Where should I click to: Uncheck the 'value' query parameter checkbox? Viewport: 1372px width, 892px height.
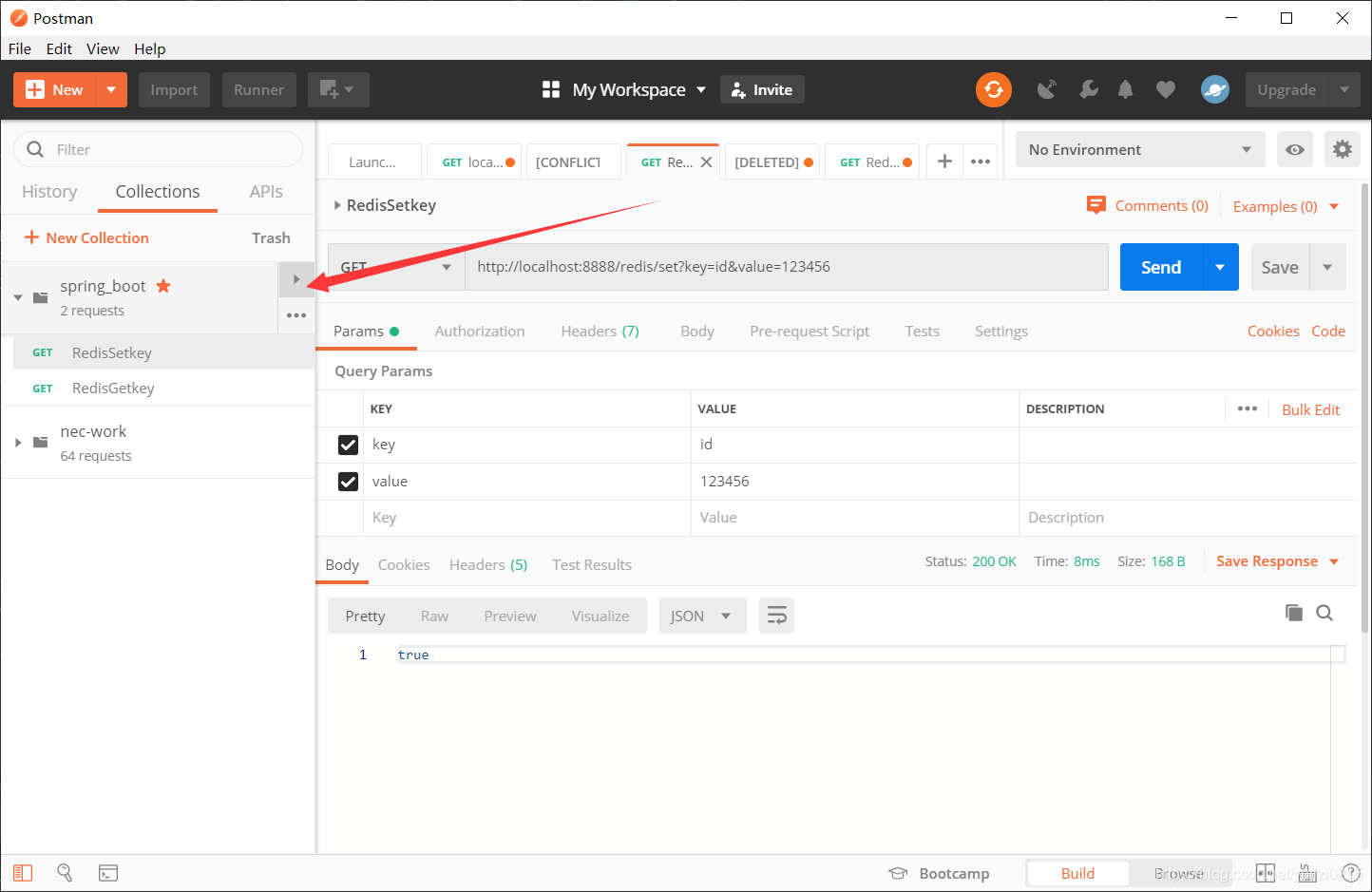coord(349,482)
